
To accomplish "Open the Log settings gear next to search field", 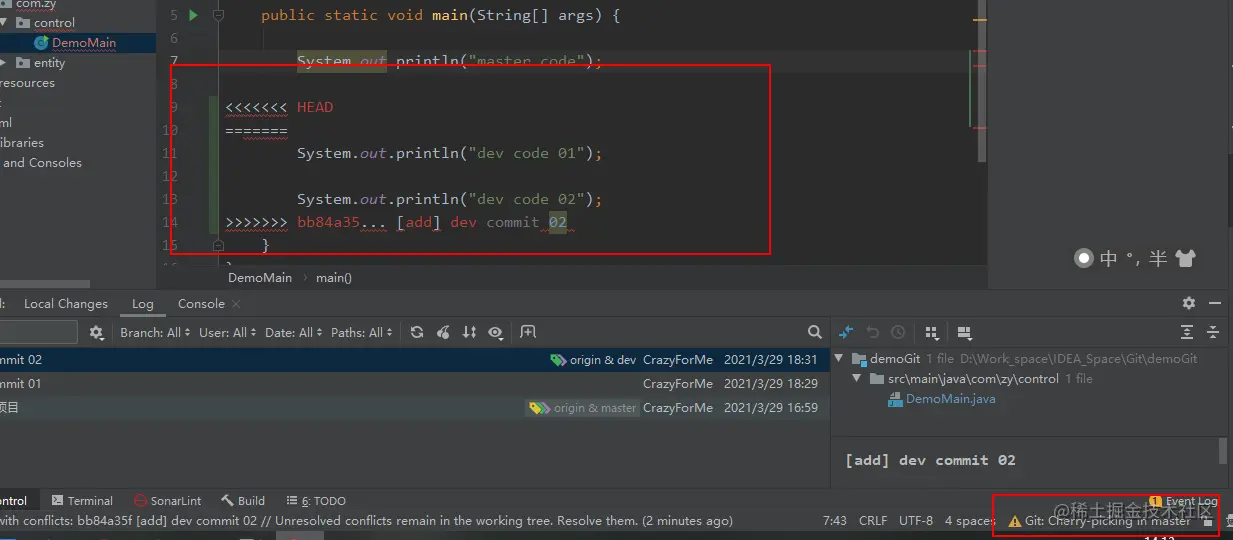I will click(x=96, y=332).
